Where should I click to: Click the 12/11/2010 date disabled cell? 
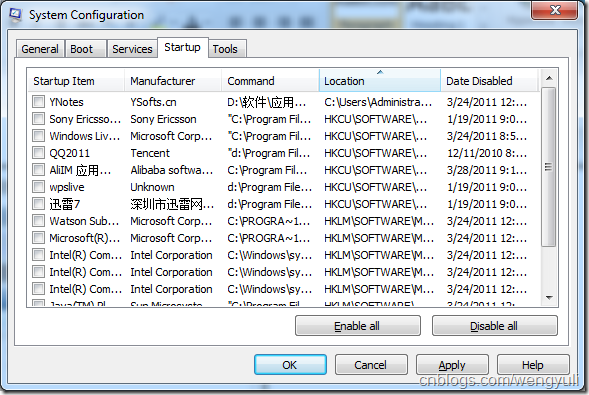(487, 153)
